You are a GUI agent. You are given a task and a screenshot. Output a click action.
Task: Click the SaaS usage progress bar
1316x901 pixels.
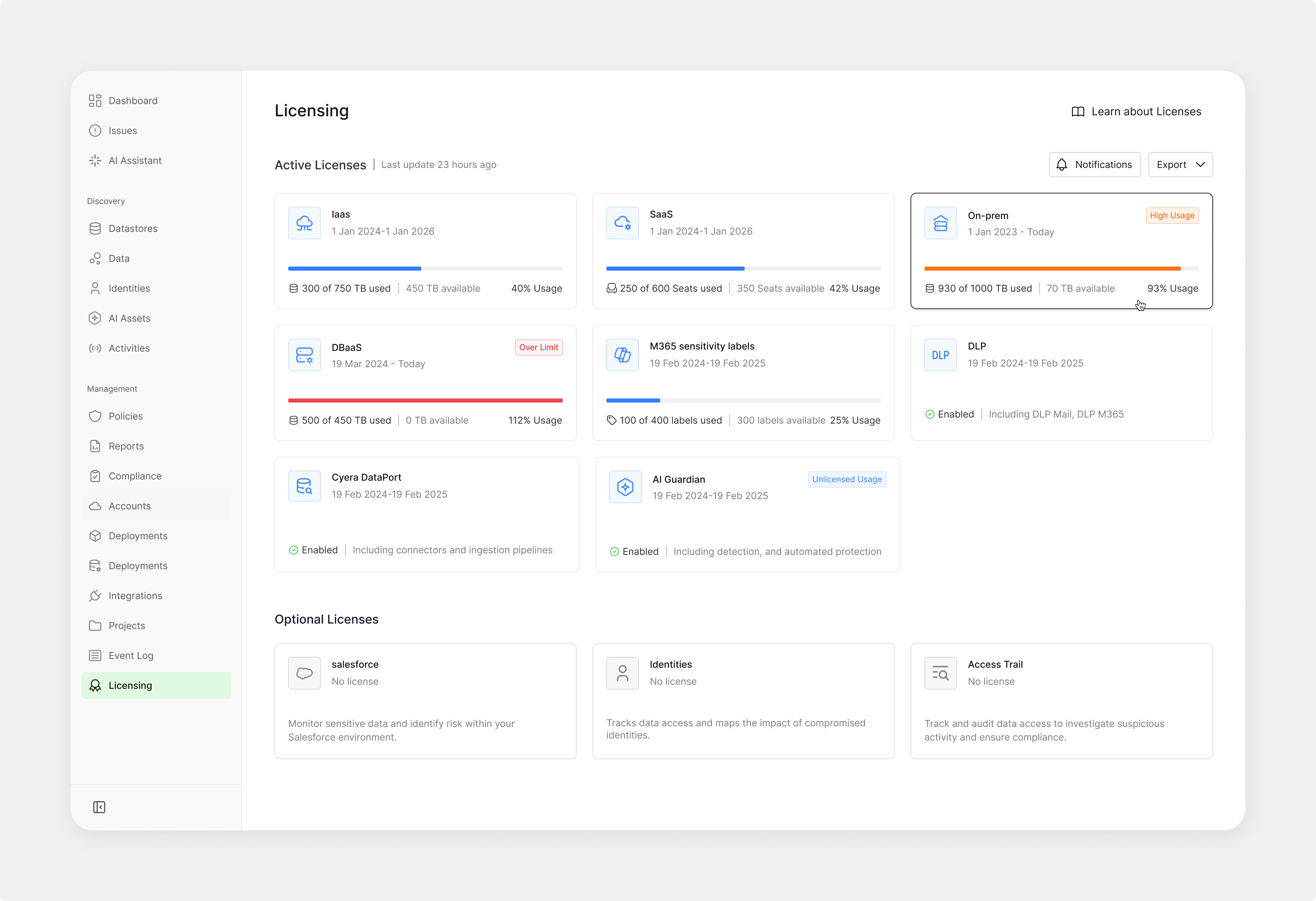pyautogui.click(x=743, y=269)
